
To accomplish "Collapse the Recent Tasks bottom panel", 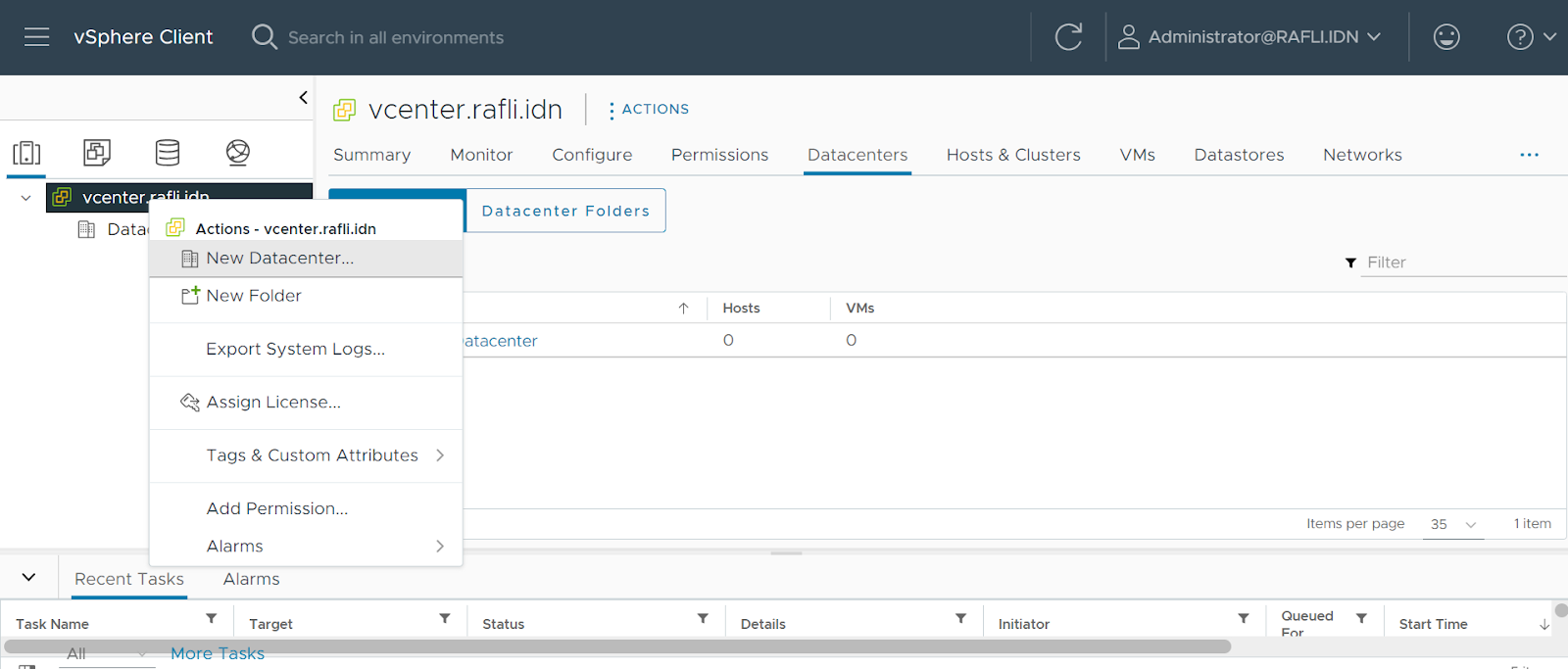I will tap(28, 578).
